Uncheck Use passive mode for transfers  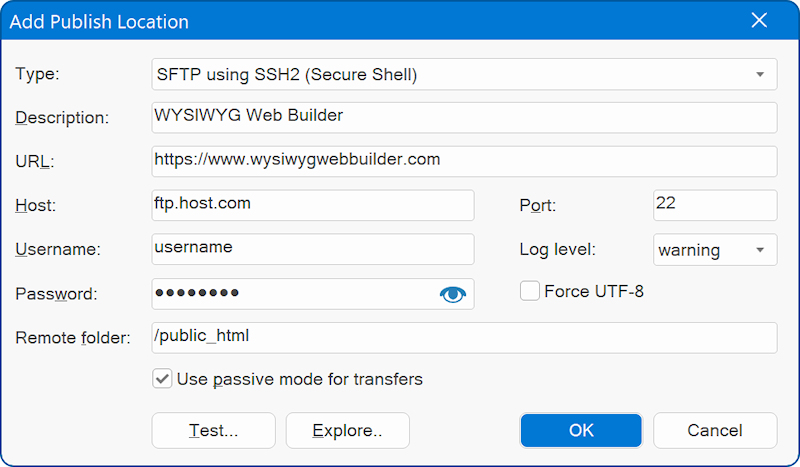(161, 380)
